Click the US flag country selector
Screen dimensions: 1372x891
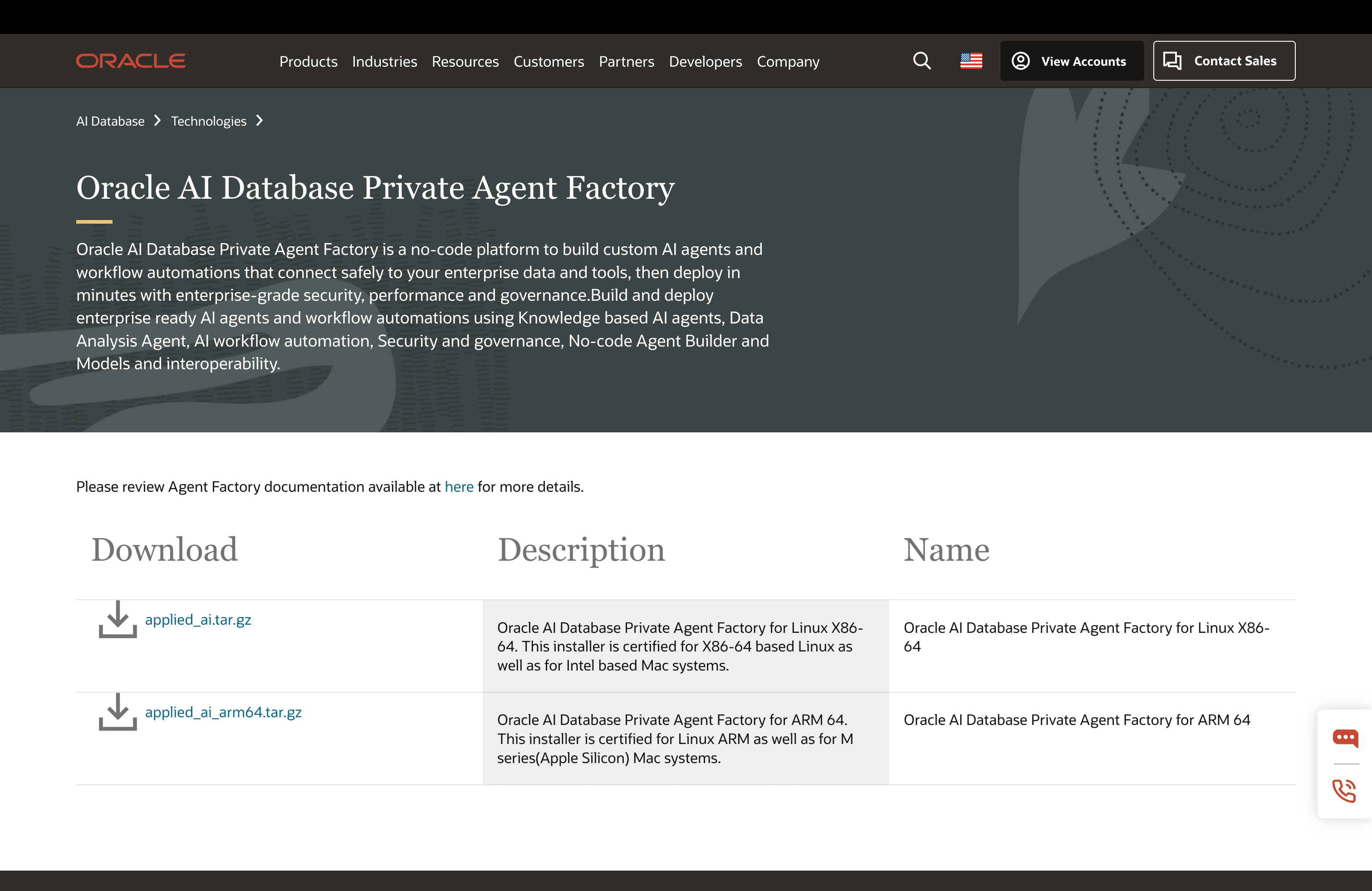point(971,60)
